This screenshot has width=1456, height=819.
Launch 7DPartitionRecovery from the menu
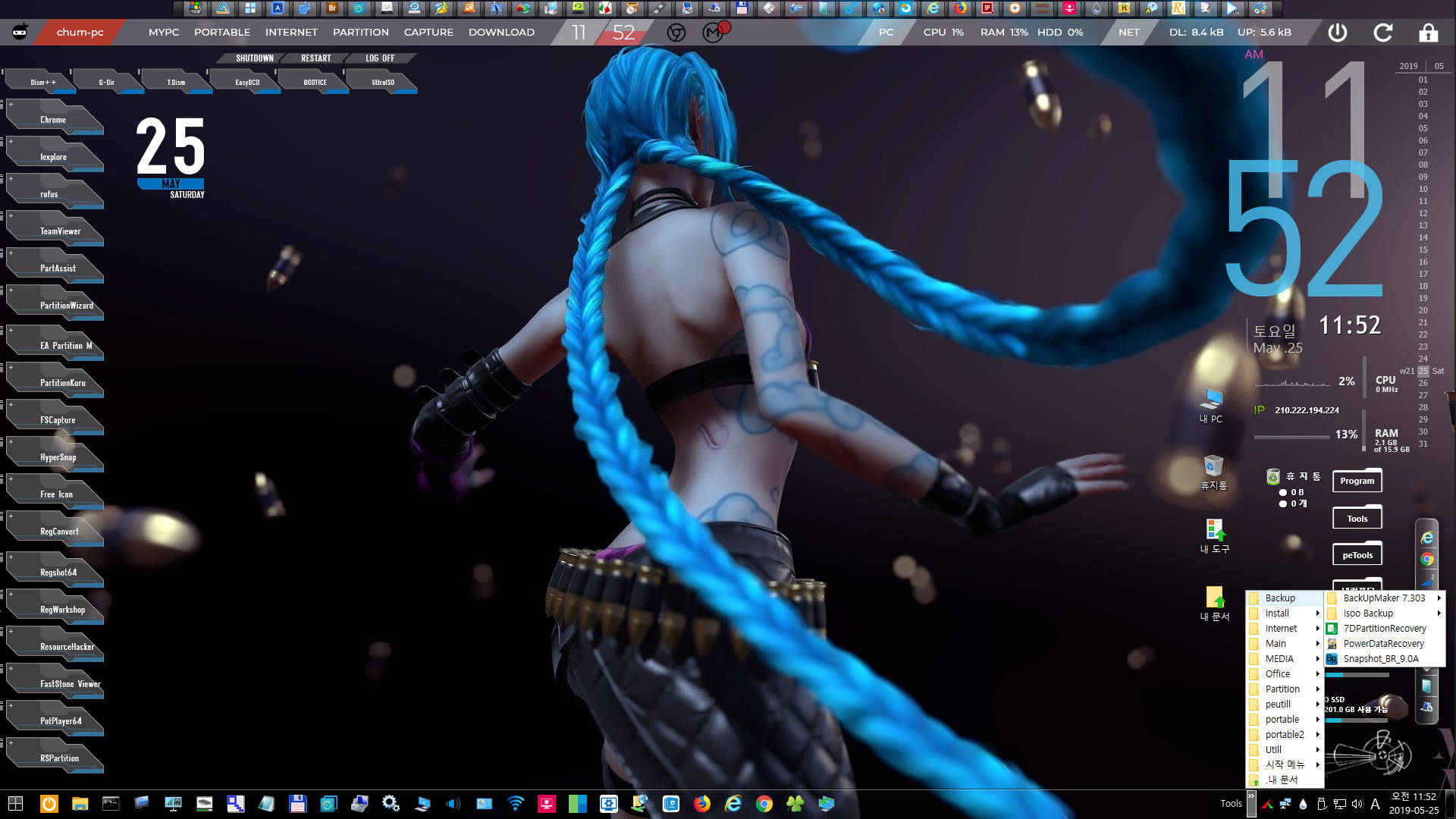tap(1384, 629)
